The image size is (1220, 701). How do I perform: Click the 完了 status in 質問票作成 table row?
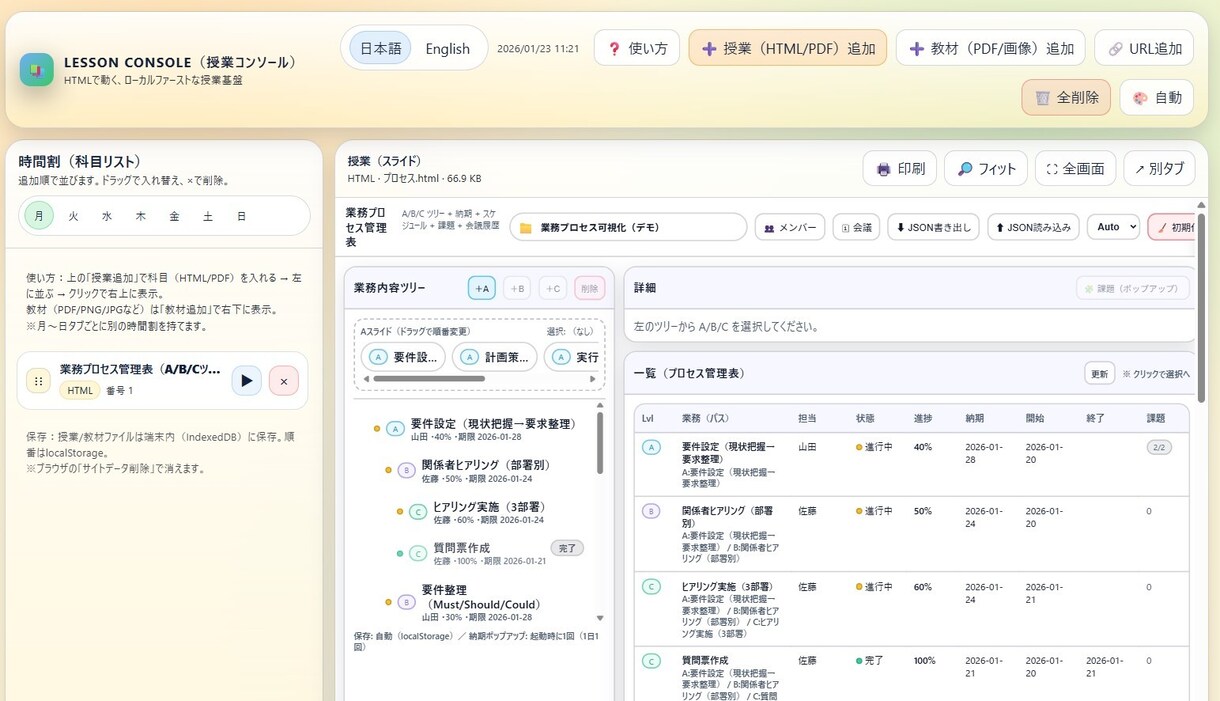(870, 661)
